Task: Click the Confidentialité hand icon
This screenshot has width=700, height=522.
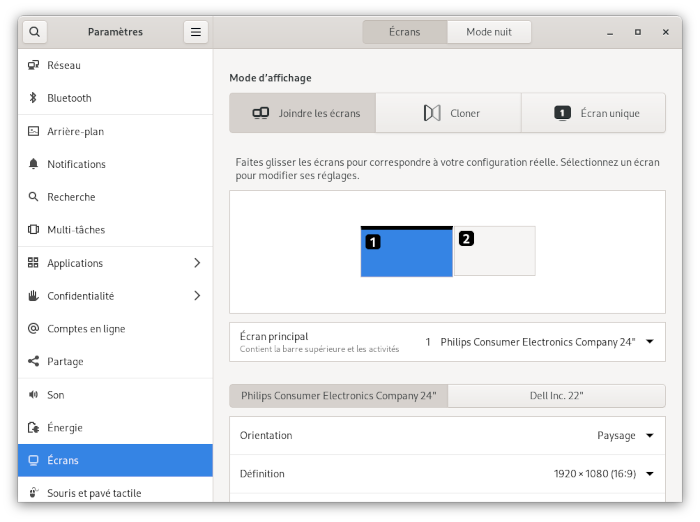Action: [x=33, y=296]
